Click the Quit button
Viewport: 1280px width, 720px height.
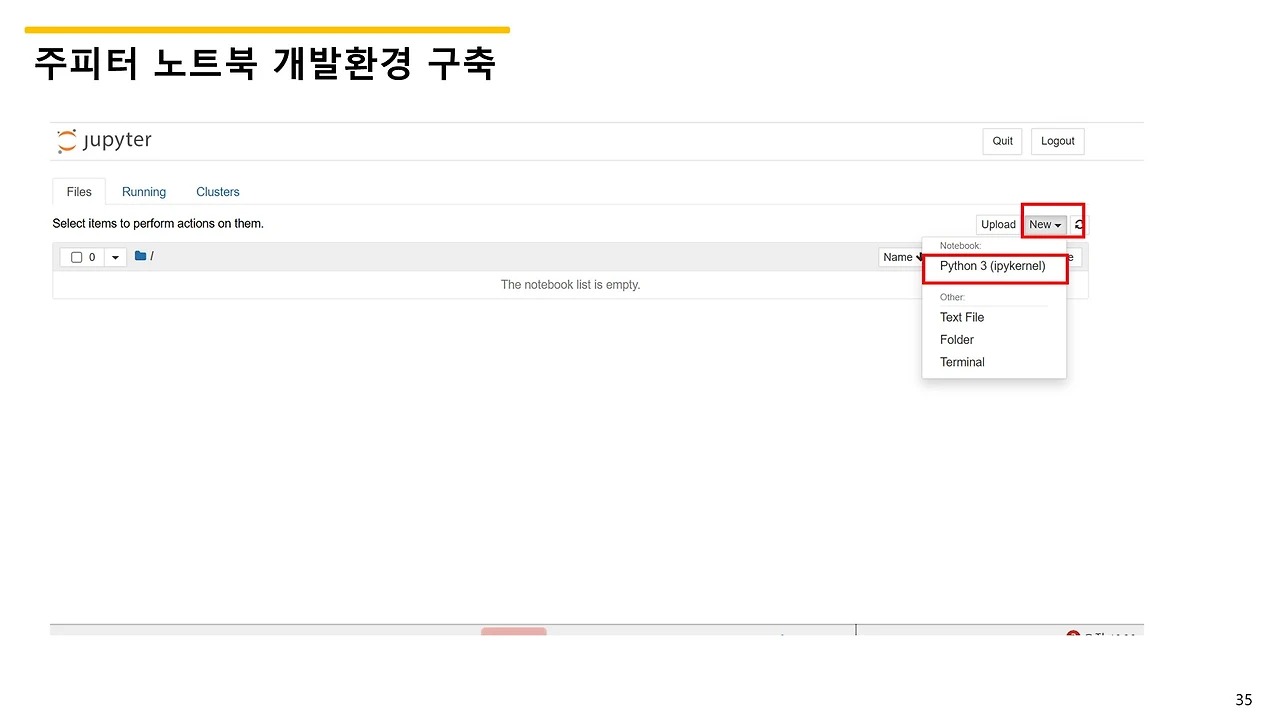(x=1003, y=141)
